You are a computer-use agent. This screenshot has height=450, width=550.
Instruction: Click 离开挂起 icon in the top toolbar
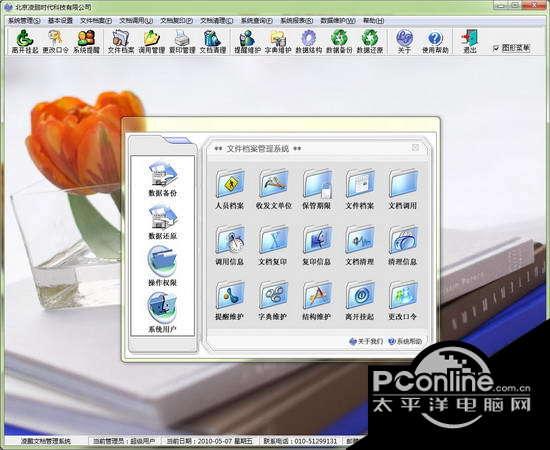coord(25,41)
